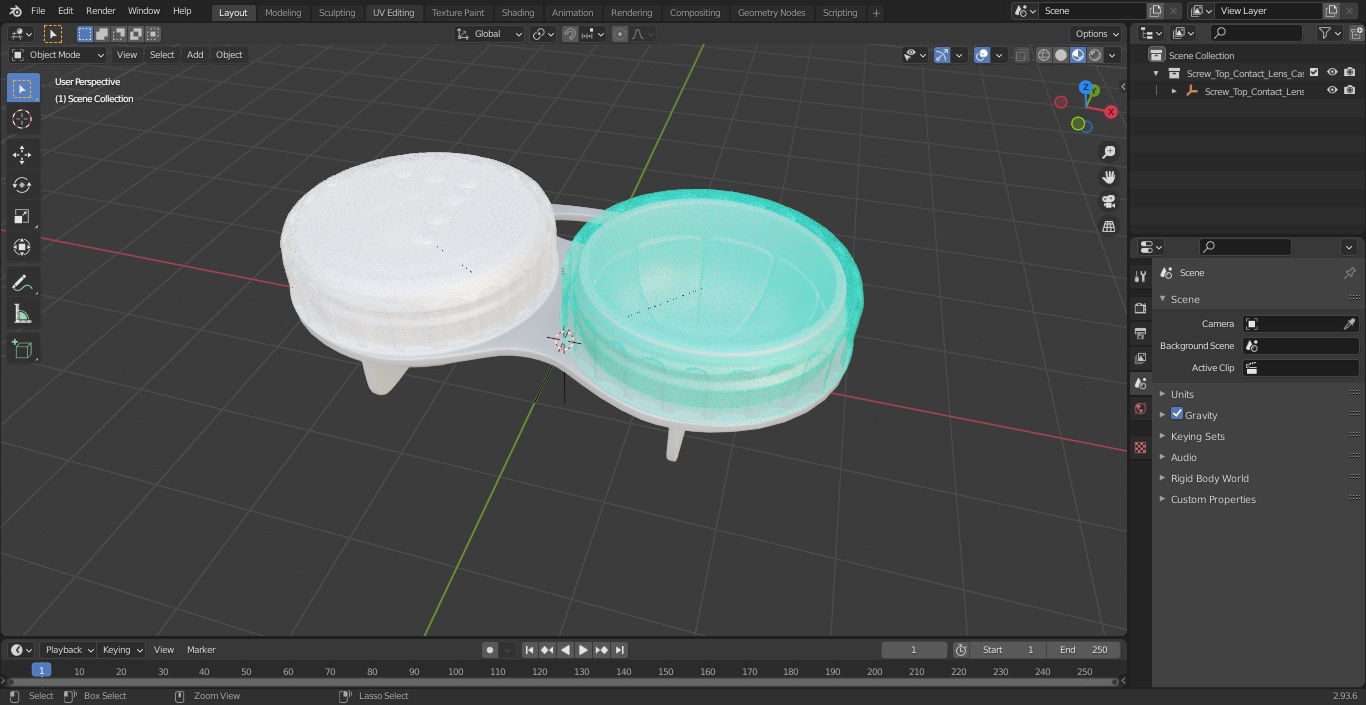Open the Texture properties tab icon
The image size is (1366, 705).
point(1140,447)
